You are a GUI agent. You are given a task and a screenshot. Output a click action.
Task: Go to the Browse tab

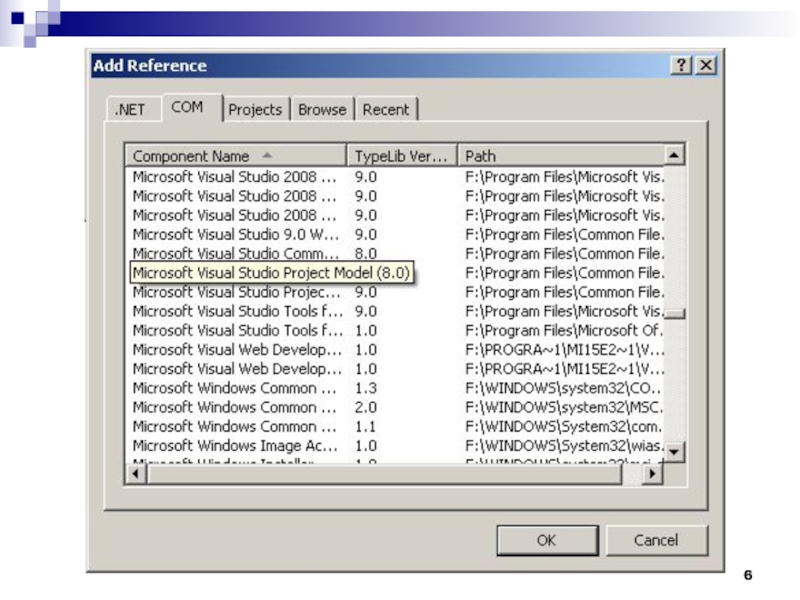(322, 109)
